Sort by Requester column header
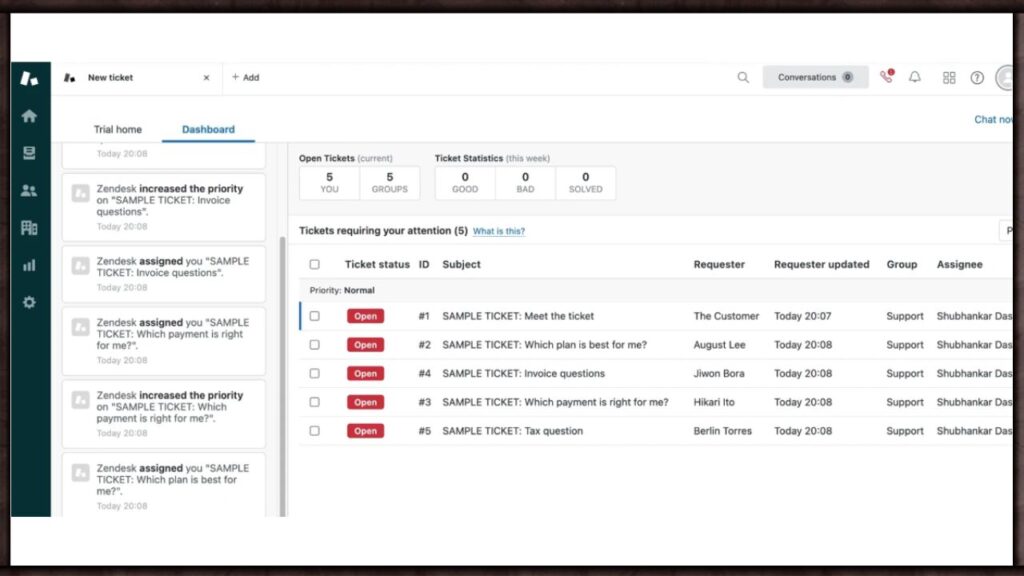The width and height of the screenshot is (1024, 576). click(x=719, y=264)
